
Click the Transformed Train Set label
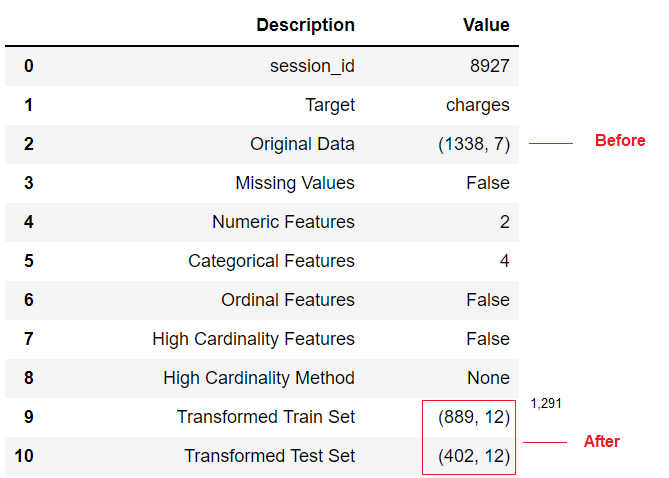(266, 417)
